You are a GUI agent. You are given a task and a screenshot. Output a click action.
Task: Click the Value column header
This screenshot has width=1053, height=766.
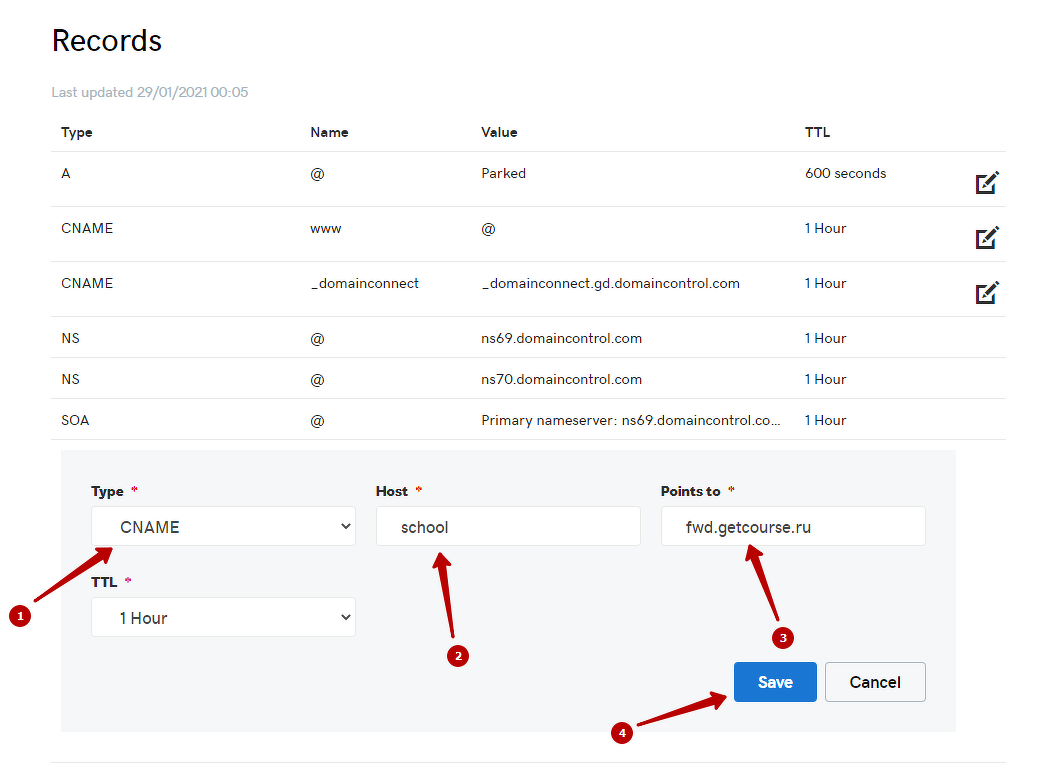(499, 132)
